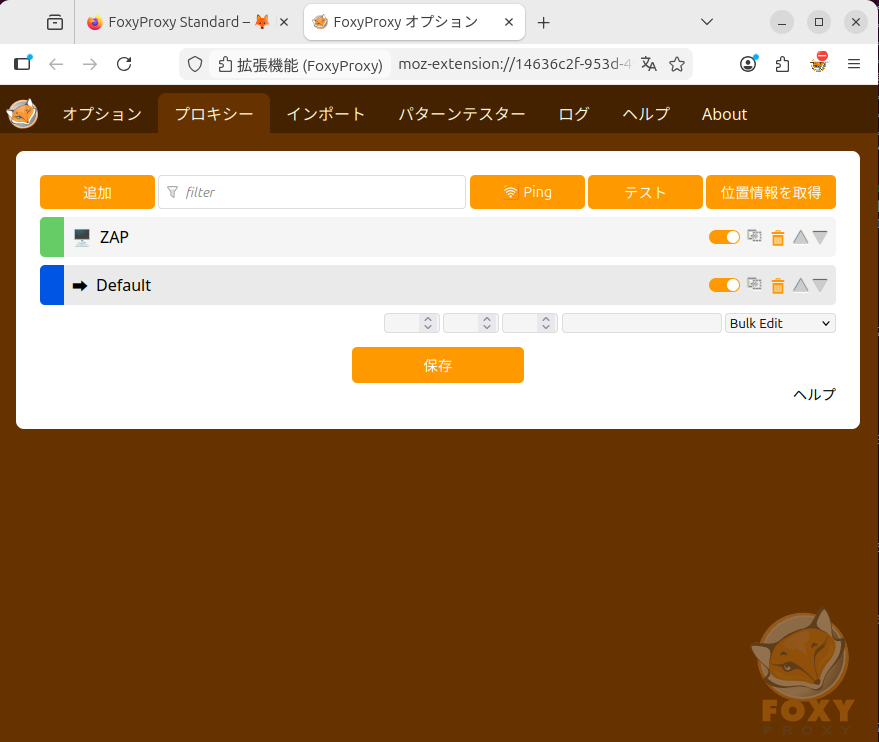
Task: Click the FoxyProxy fox logo in header
Action: tap(22, 114)
